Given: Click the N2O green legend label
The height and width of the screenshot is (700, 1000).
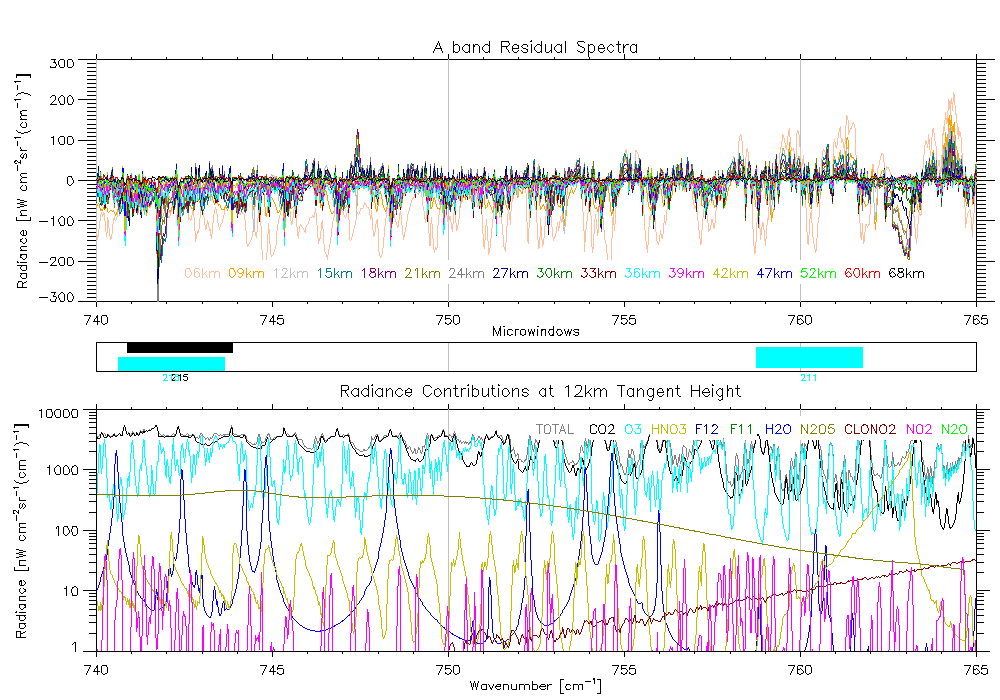Looking at the screenshot, I should [956, 430].
